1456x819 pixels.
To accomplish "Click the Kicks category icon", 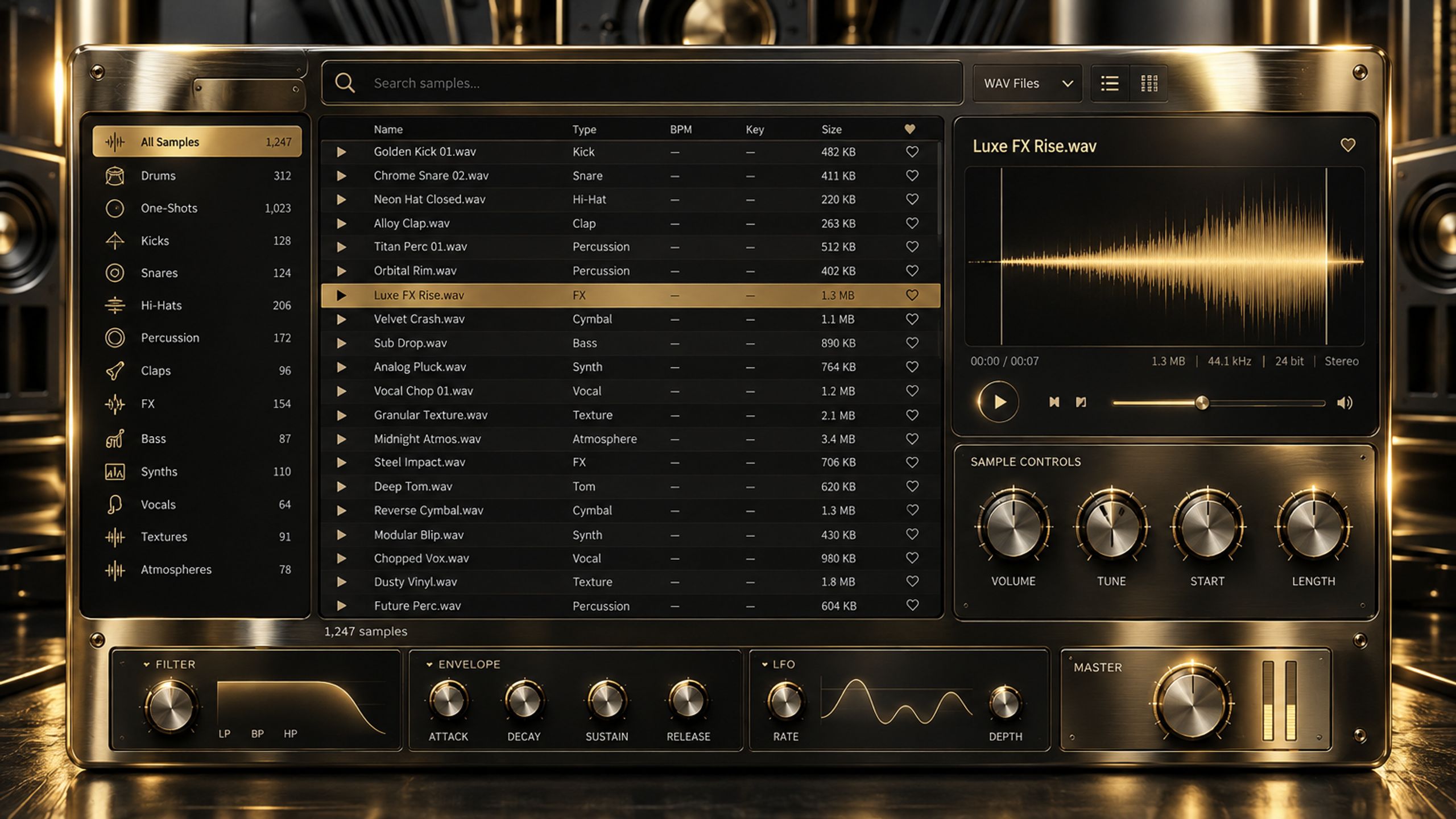I will [x=115, y=241].
